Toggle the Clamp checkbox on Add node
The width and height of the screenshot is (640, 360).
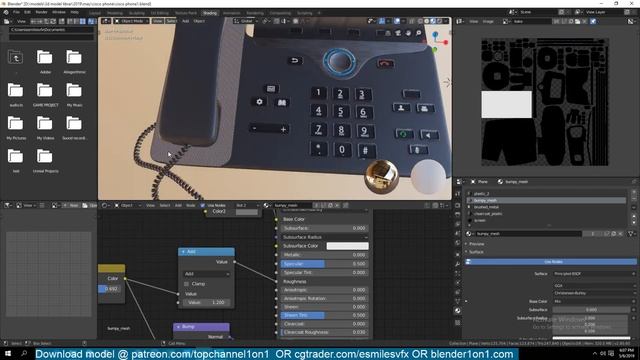click(x=187, y=284)
